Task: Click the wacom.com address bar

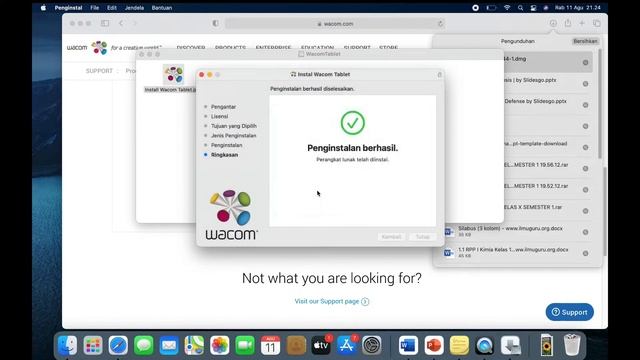Action: 335,24
